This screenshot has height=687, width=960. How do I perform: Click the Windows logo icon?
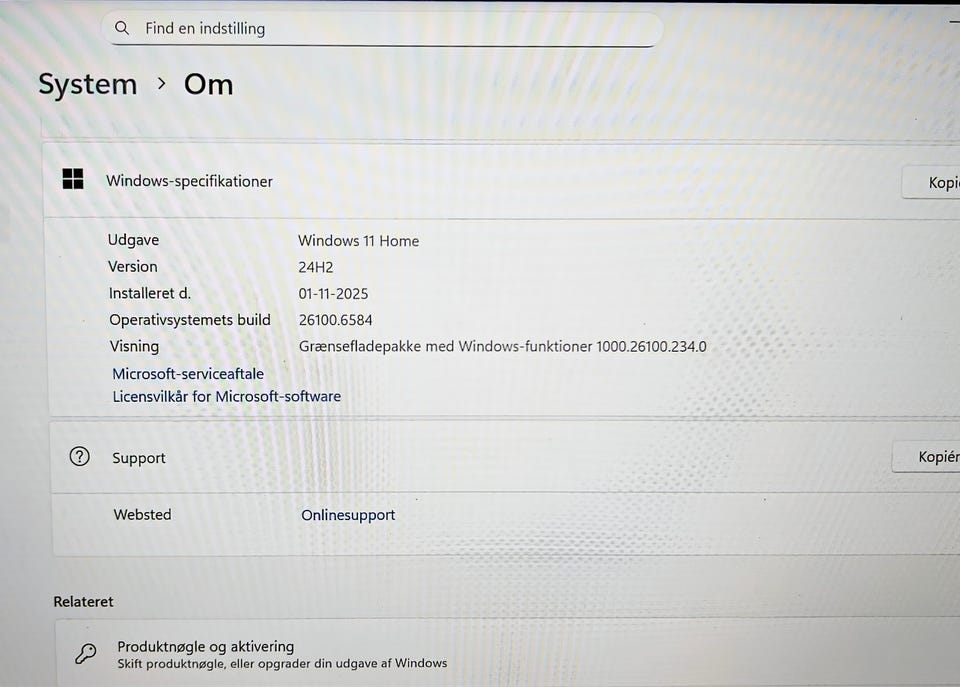[73, 179]
